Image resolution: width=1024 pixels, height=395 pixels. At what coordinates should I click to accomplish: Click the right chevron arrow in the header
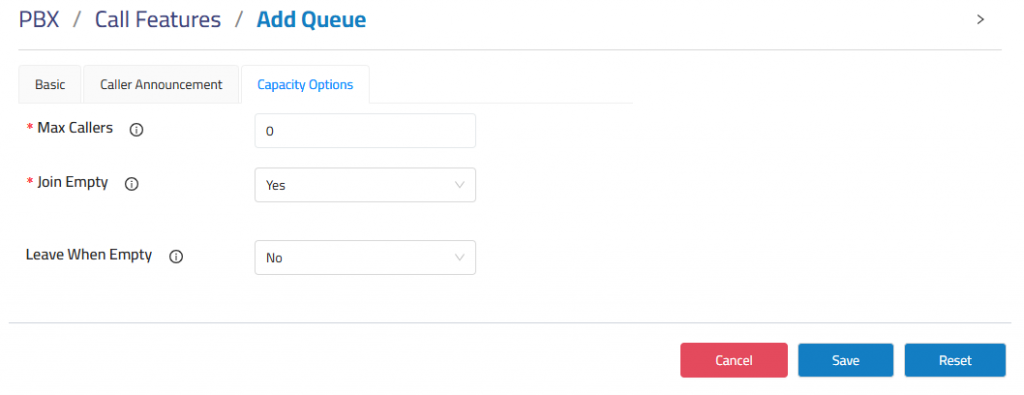coord(980,20)
